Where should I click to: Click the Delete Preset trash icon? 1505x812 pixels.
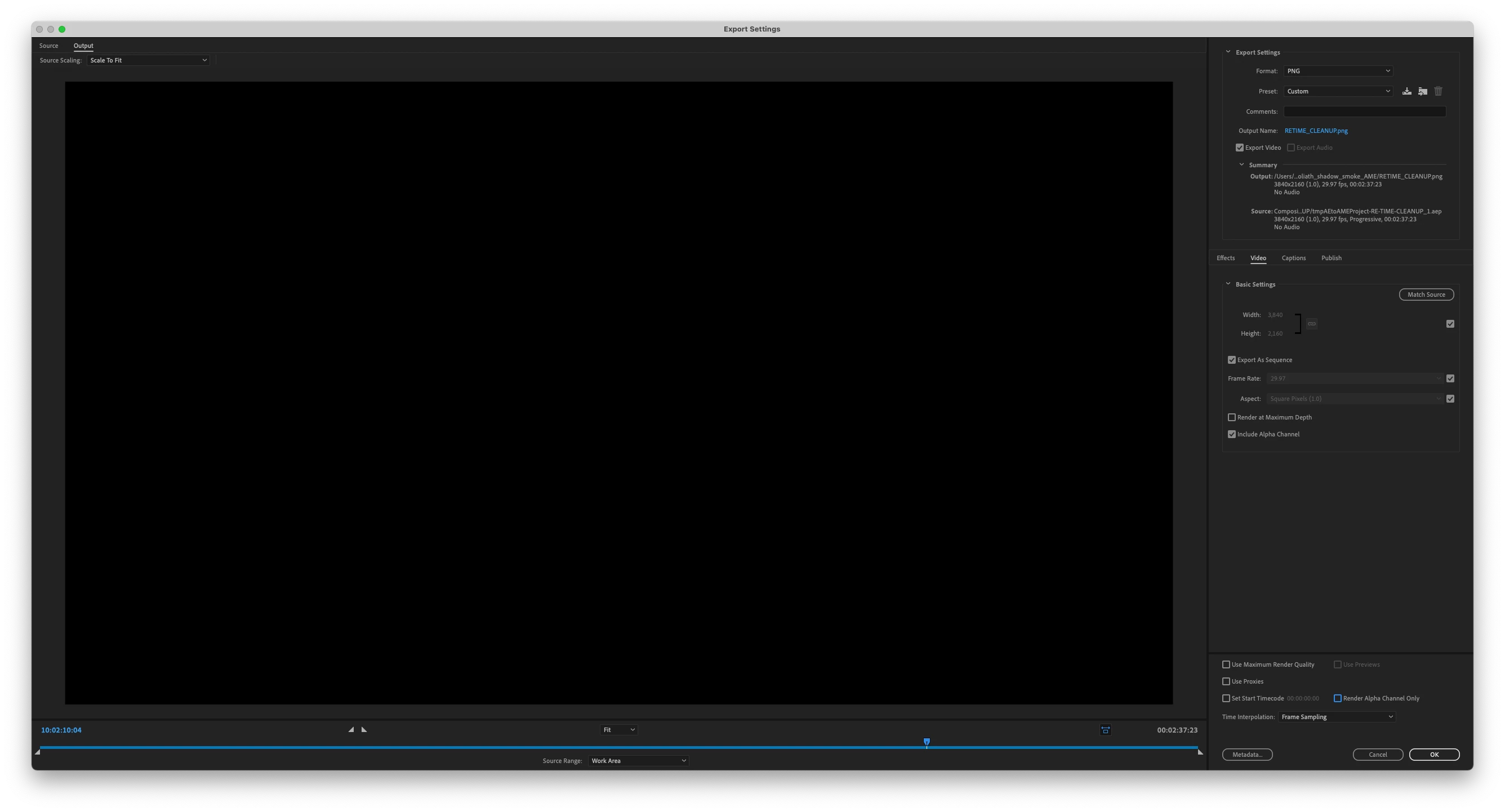[1439, 91]
